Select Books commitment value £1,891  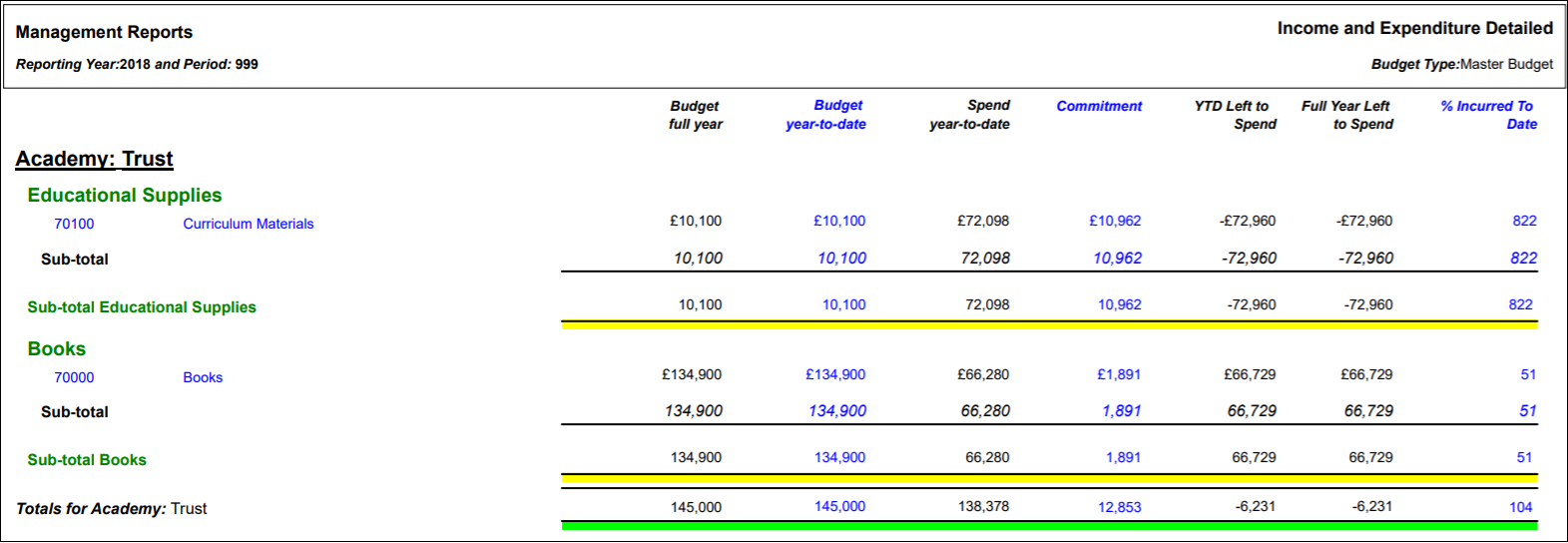click(1119, 374)
